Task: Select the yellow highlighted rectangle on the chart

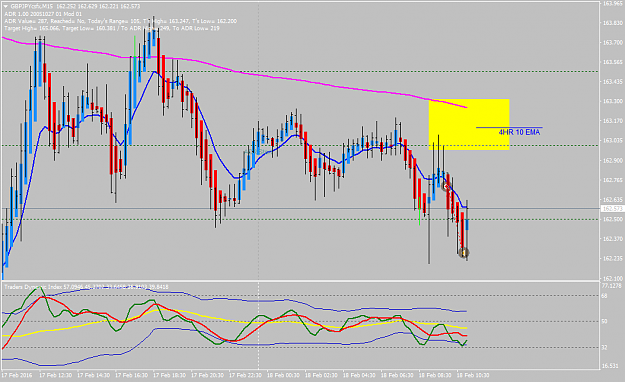Action: pyautogui.click(x=469, y=124)
